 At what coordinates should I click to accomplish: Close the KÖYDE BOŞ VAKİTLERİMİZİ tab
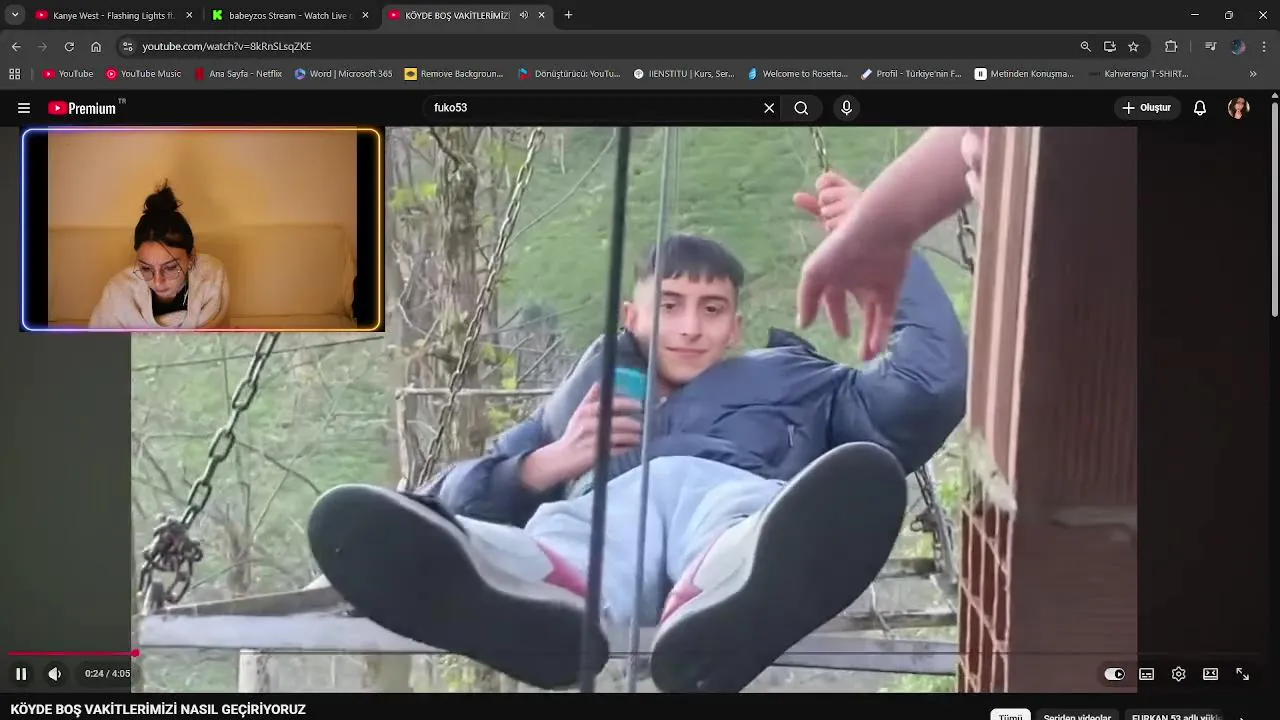(x=542, y=15)
